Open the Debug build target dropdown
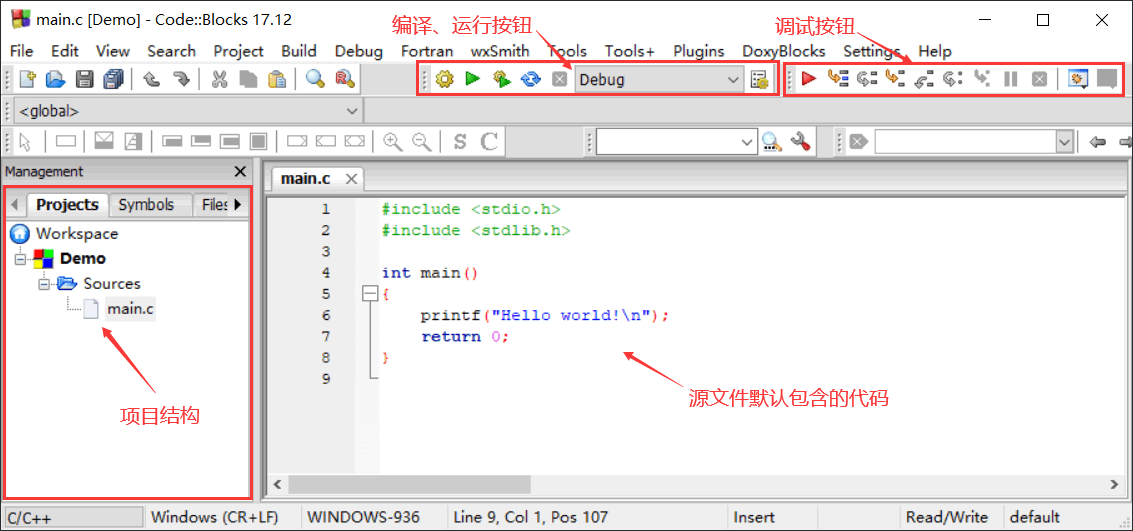 (x=660, y=79)
